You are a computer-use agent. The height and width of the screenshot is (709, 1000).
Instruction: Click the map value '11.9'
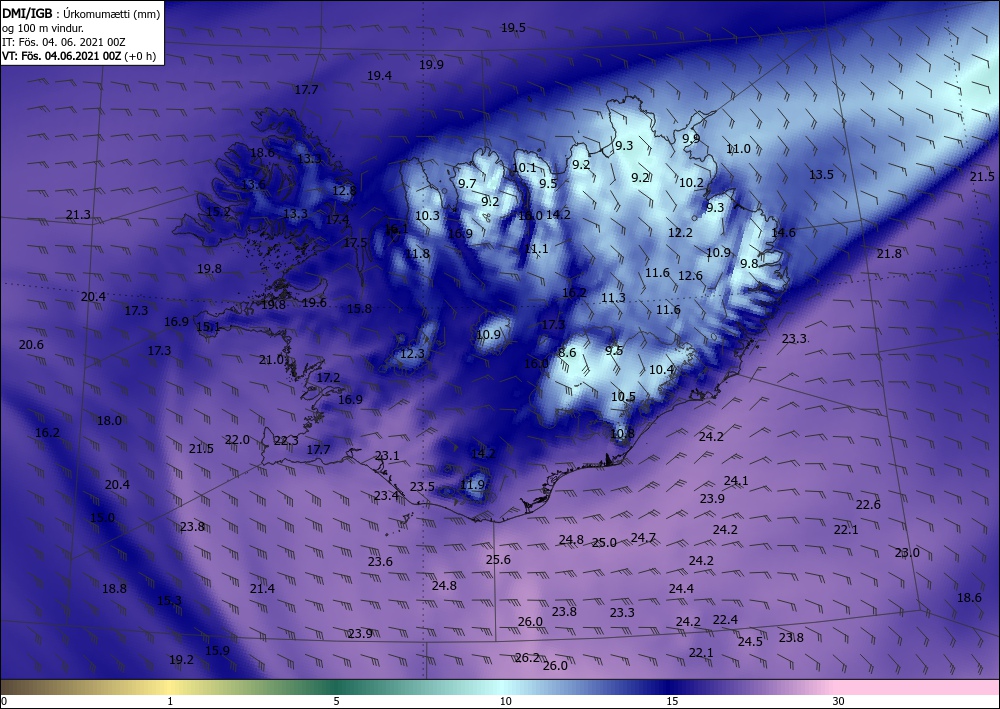point(472,485)
